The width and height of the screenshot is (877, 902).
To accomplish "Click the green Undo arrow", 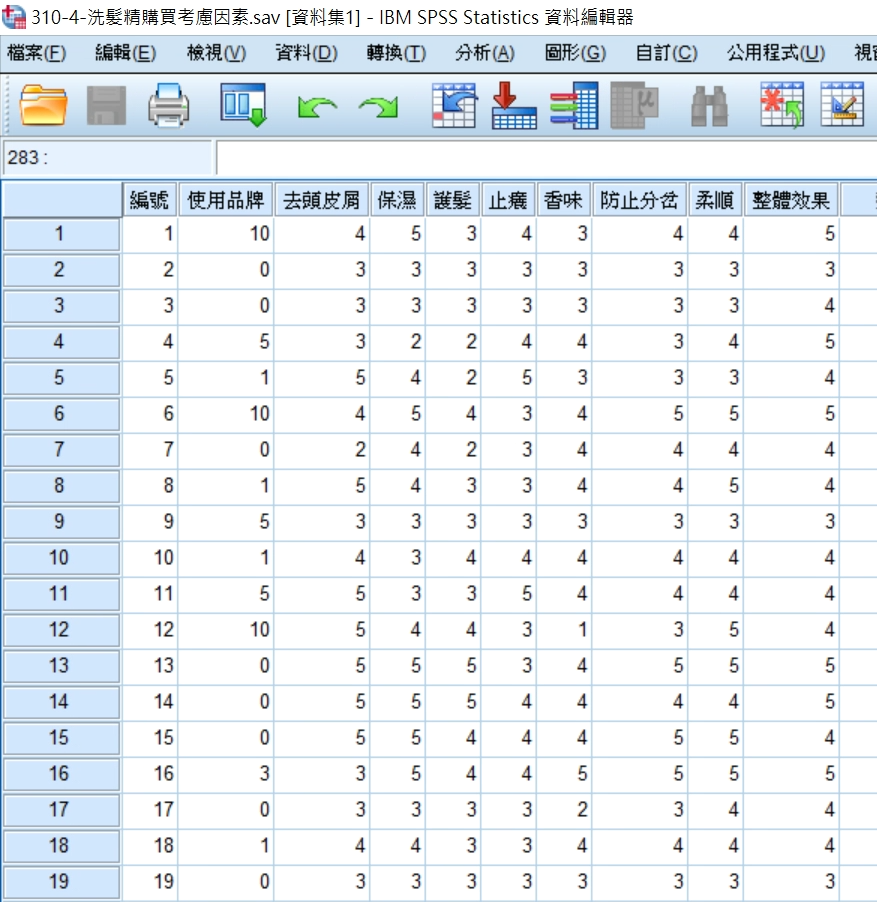I will pyautogui.click(x=316, y=105).
